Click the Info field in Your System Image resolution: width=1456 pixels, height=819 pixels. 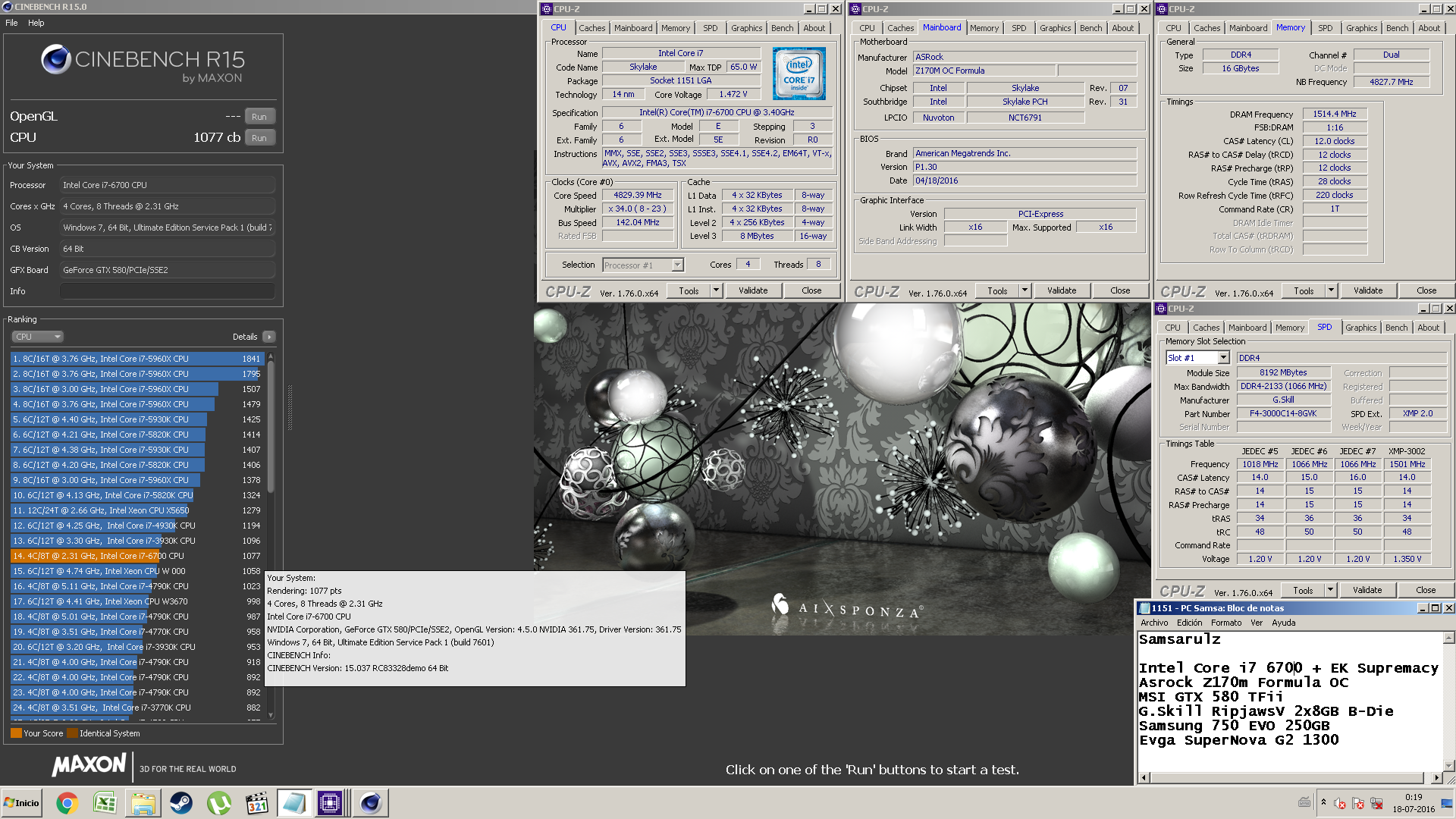(168, 291)
